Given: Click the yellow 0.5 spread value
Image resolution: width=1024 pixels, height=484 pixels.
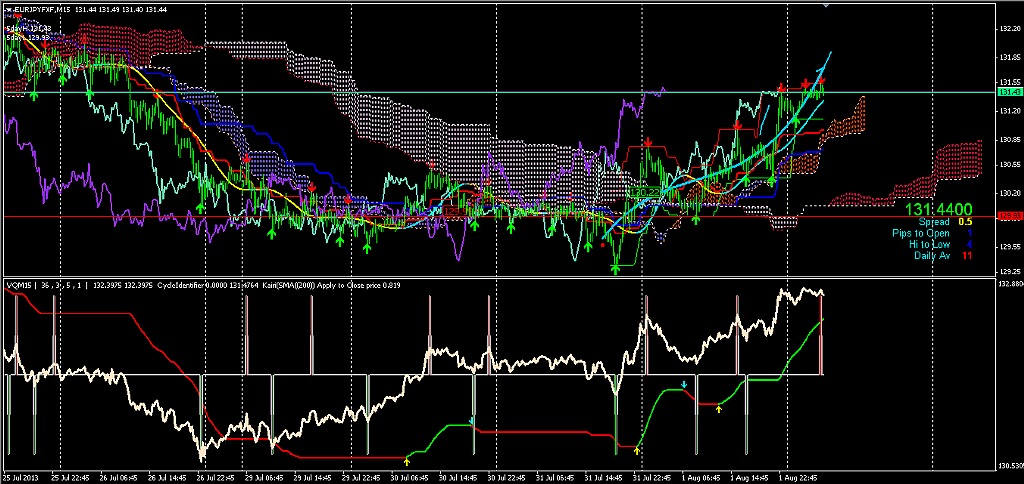Looking at the screenshot, I should pos(965,222).
